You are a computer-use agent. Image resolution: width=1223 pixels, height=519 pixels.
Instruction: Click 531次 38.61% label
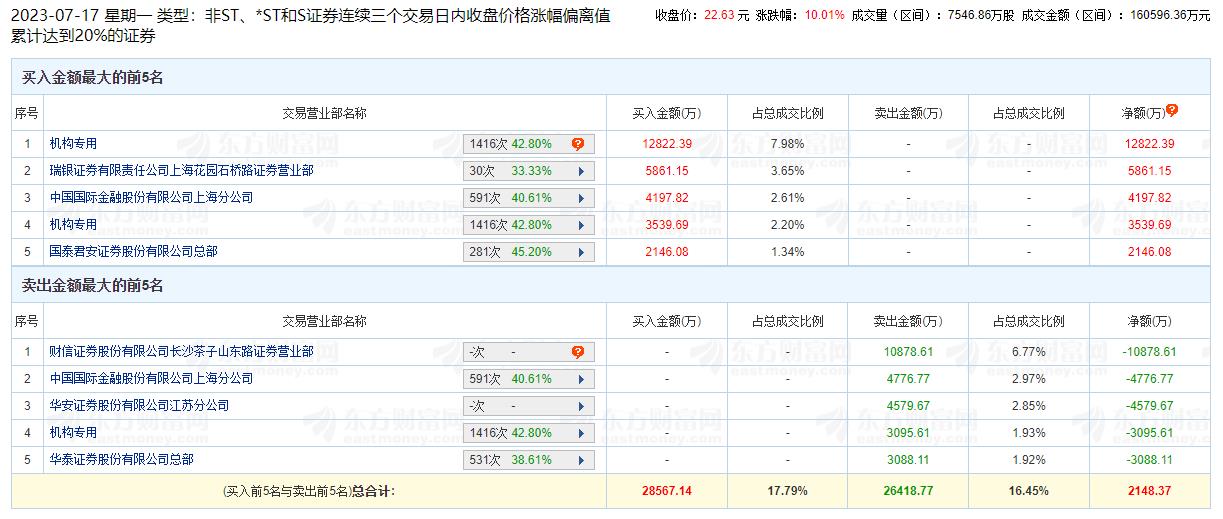(x=510, y=460)
